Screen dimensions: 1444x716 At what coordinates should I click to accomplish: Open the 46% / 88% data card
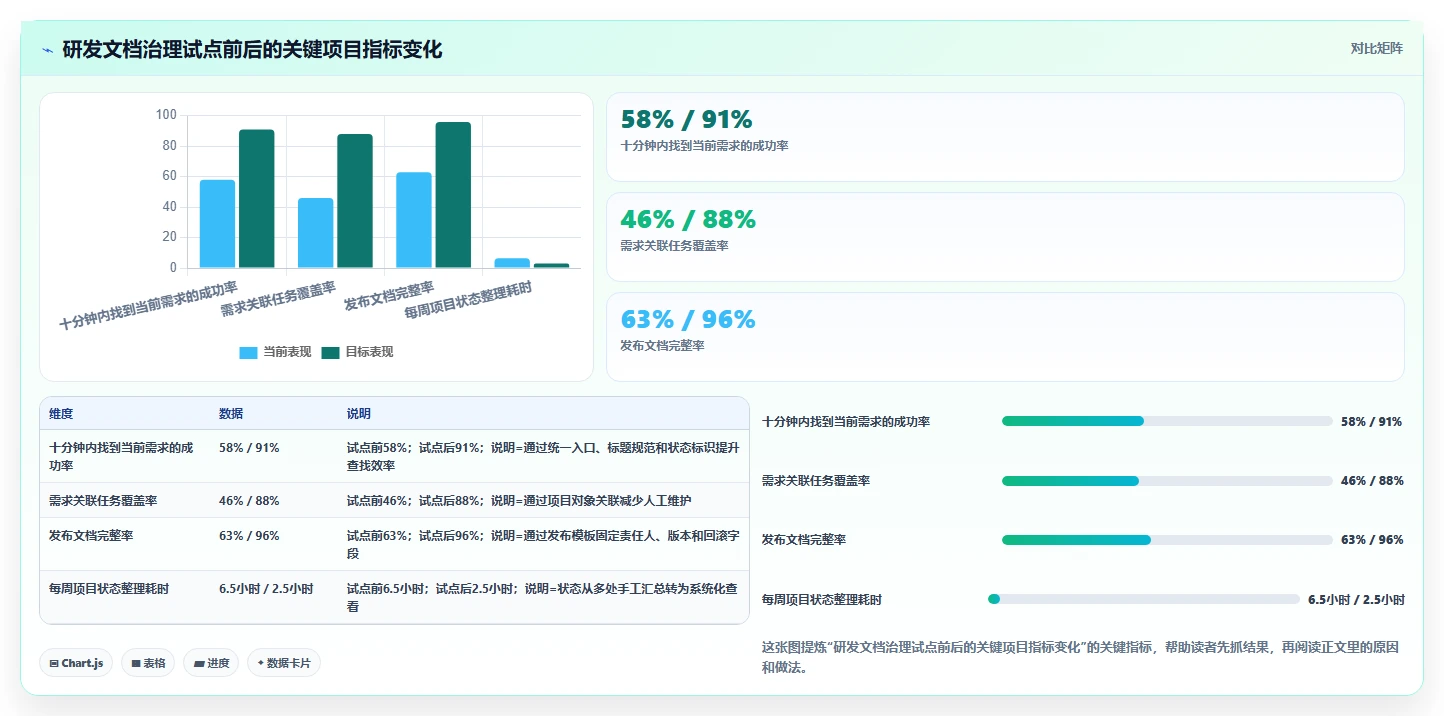tap(1005, 237)
